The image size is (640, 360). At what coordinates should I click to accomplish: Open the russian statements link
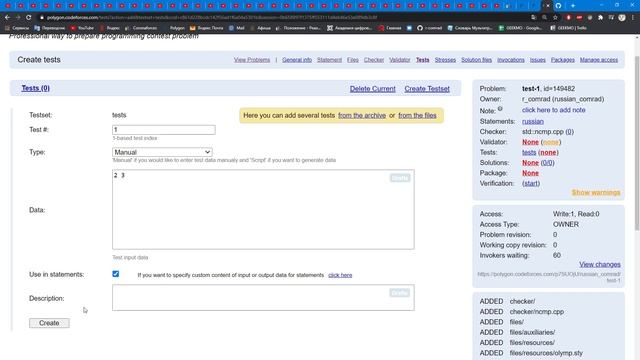tap(533, 122)
